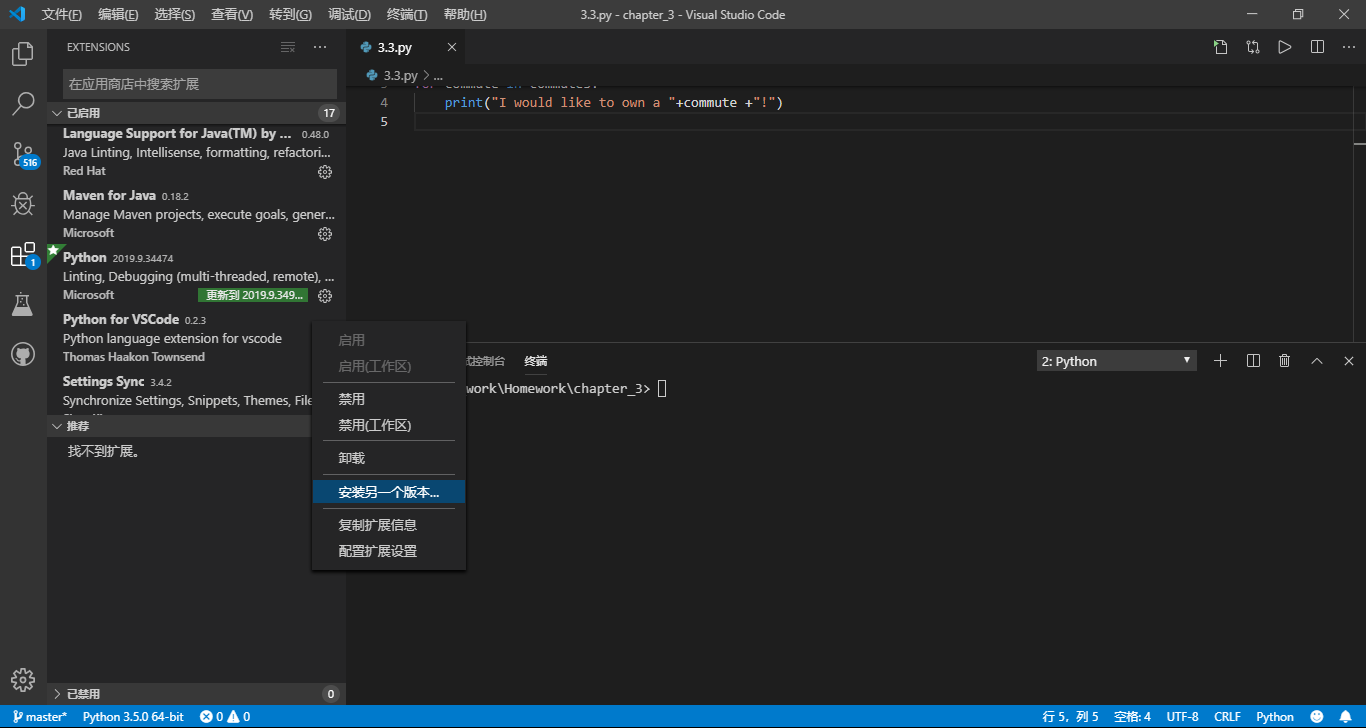This screenshot has height=728, width=1366.
Task: Expand the 已禁用 extensions section
Action: (90, 693)
